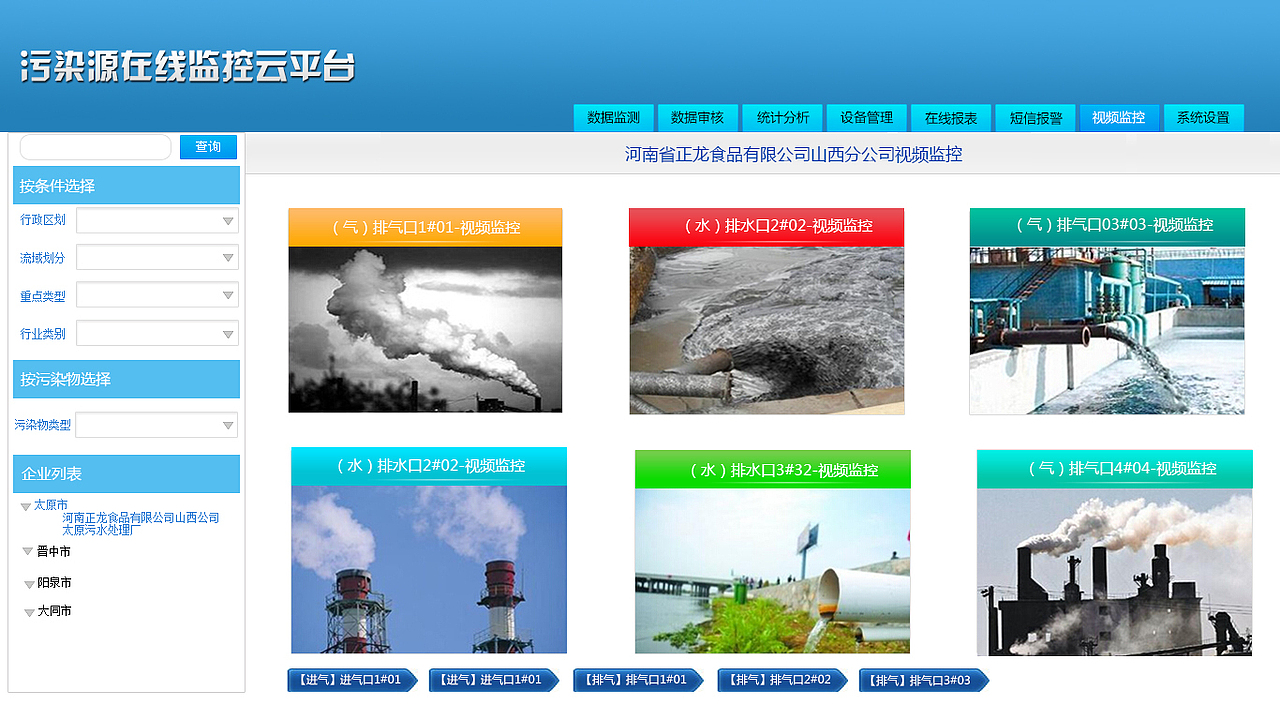This screenshot has height=720, width=1280.
Task: Expand the 行业类别 dropdown
Action: 157,333
